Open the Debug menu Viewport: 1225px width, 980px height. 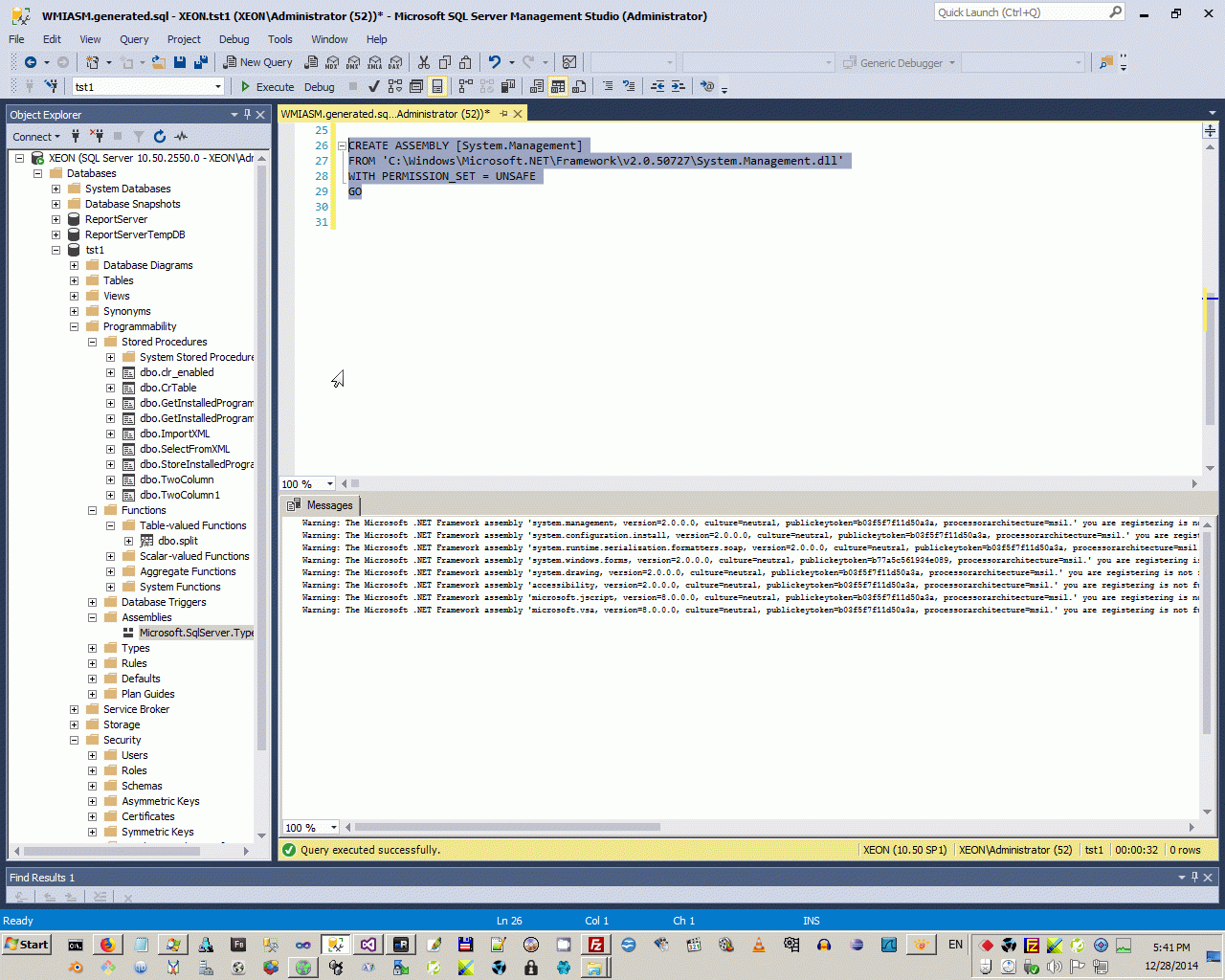pos(234,39)
